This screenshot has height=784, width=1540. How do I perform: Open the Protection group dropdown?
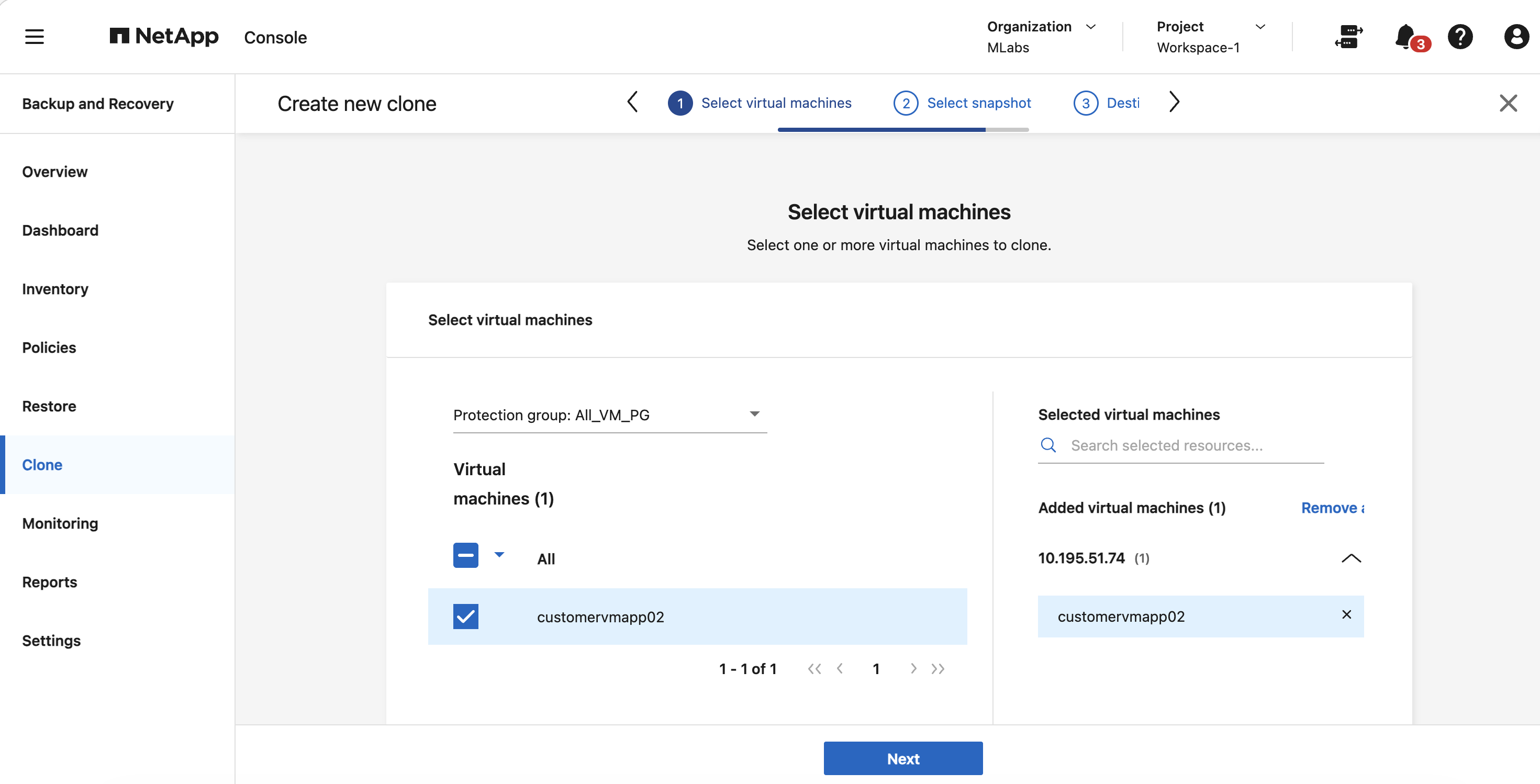pos(610,415)
